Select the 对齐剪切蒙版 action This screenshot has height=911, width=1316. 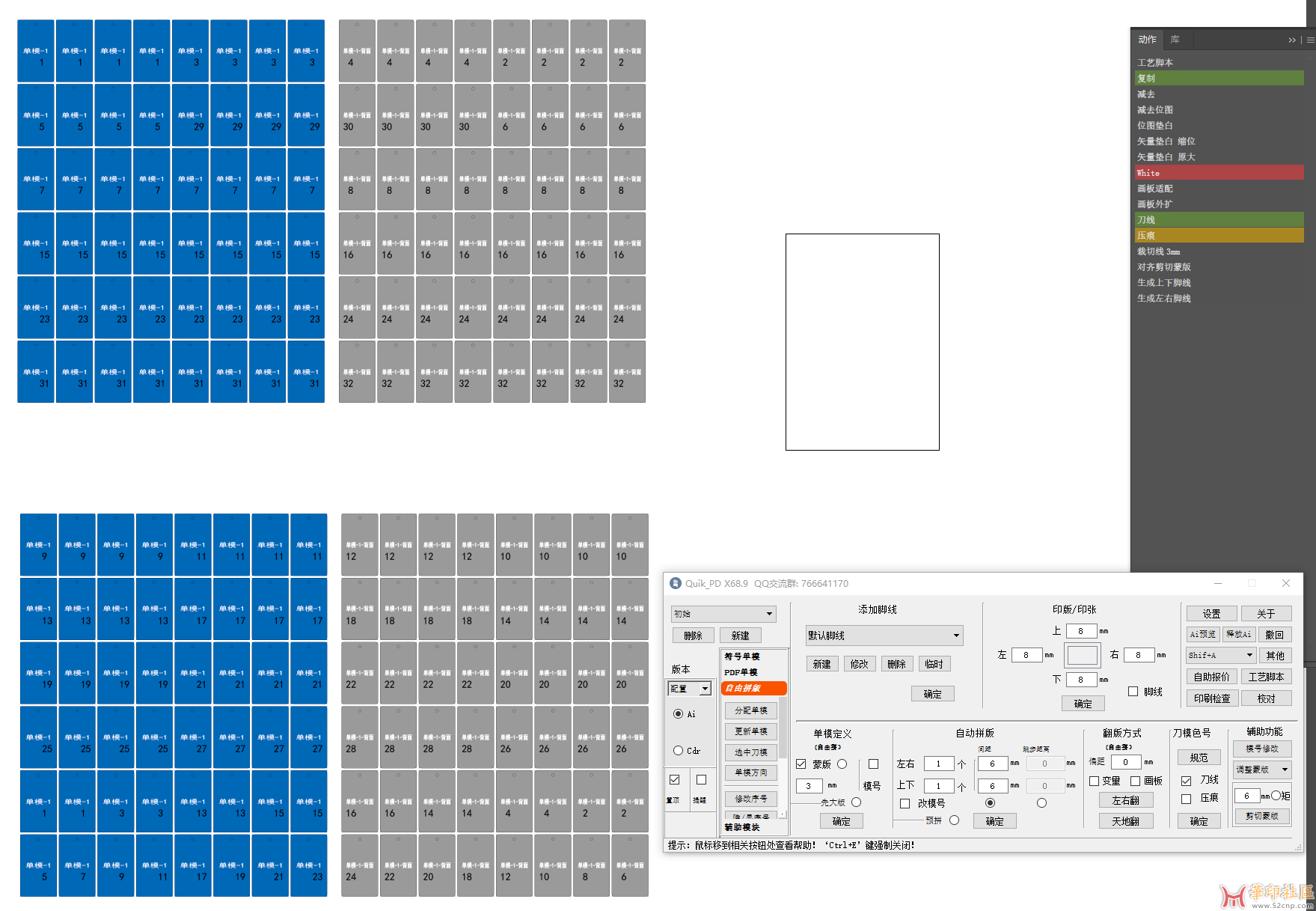1219,267
